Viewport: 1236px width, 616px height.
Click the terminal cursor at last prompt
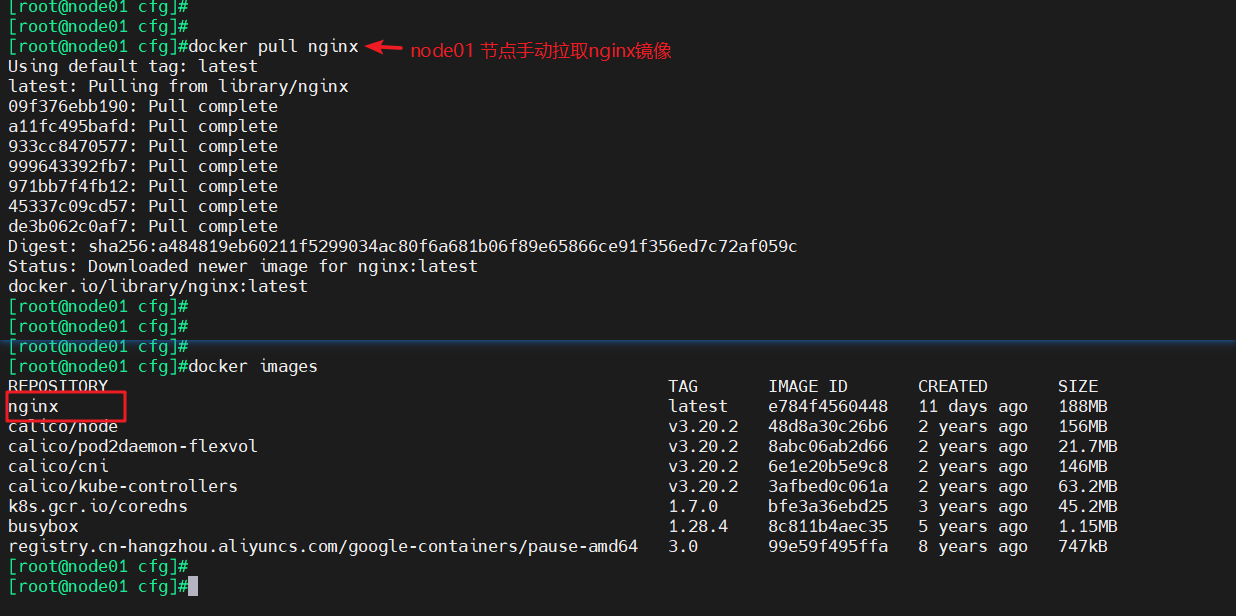[193, 586]
